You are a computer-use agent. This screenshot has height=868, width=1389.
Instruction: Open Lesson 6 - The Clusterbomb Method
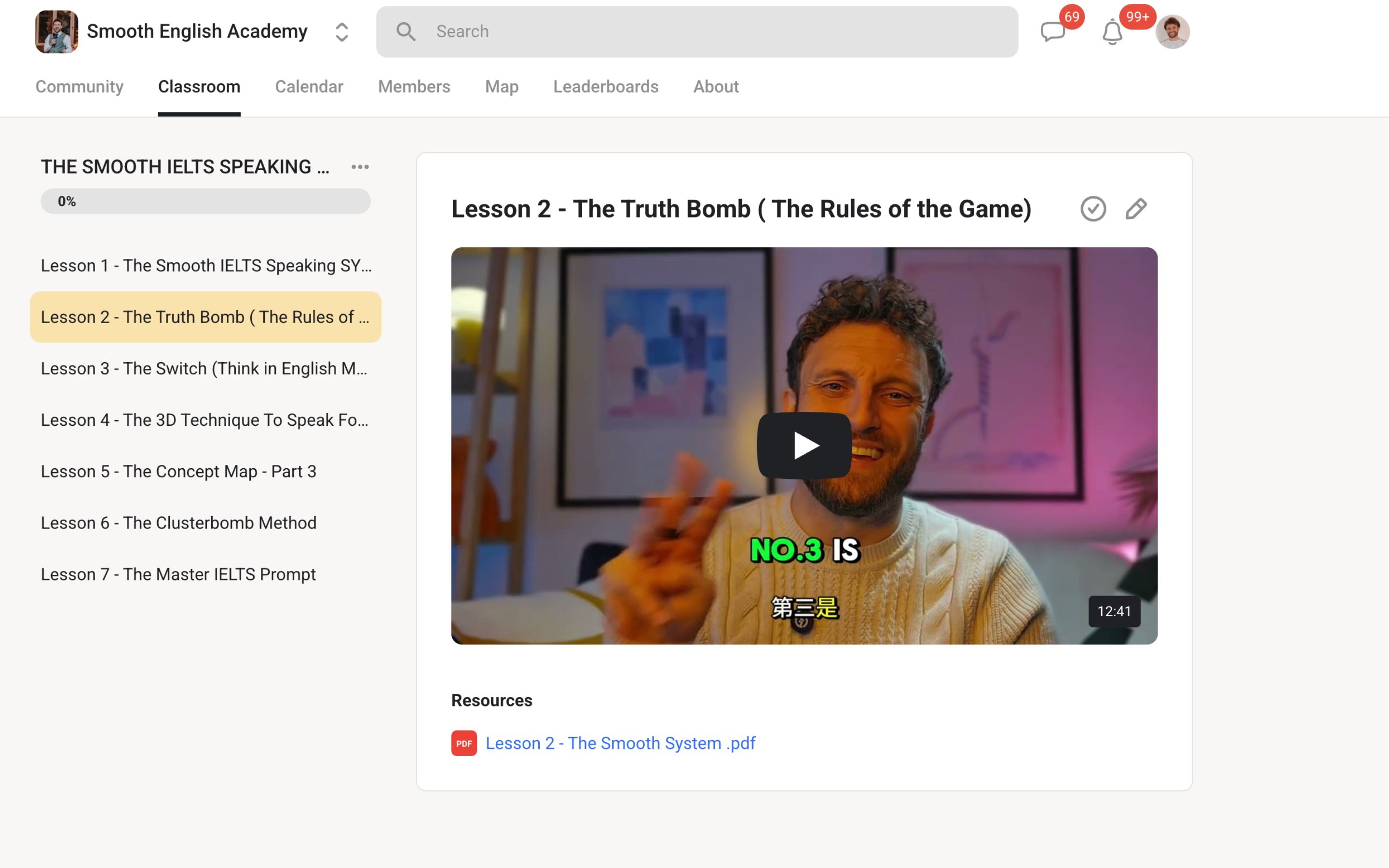tap(178, 523)
